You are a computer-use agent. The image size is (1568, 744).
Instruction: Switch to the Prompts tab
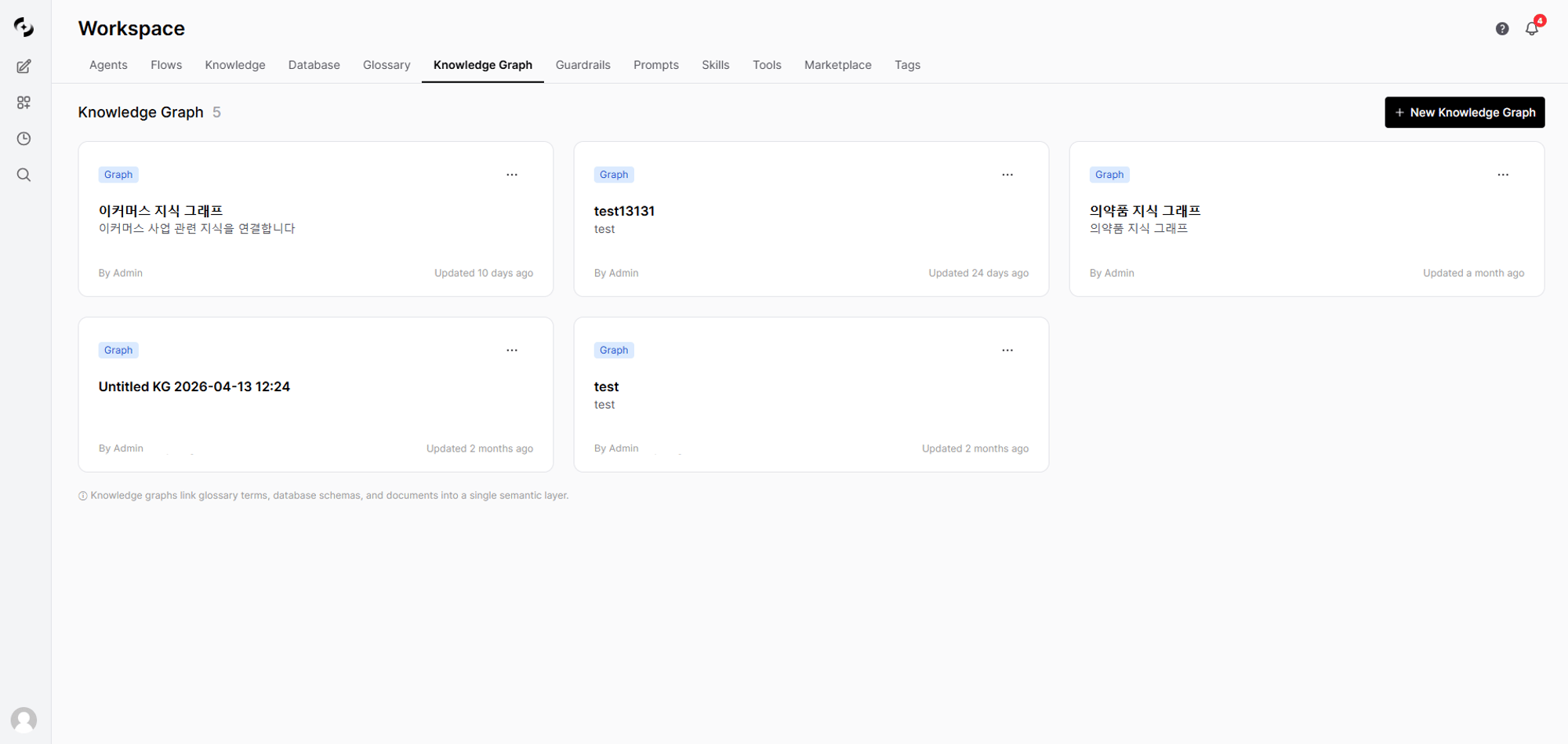[656, 65]
